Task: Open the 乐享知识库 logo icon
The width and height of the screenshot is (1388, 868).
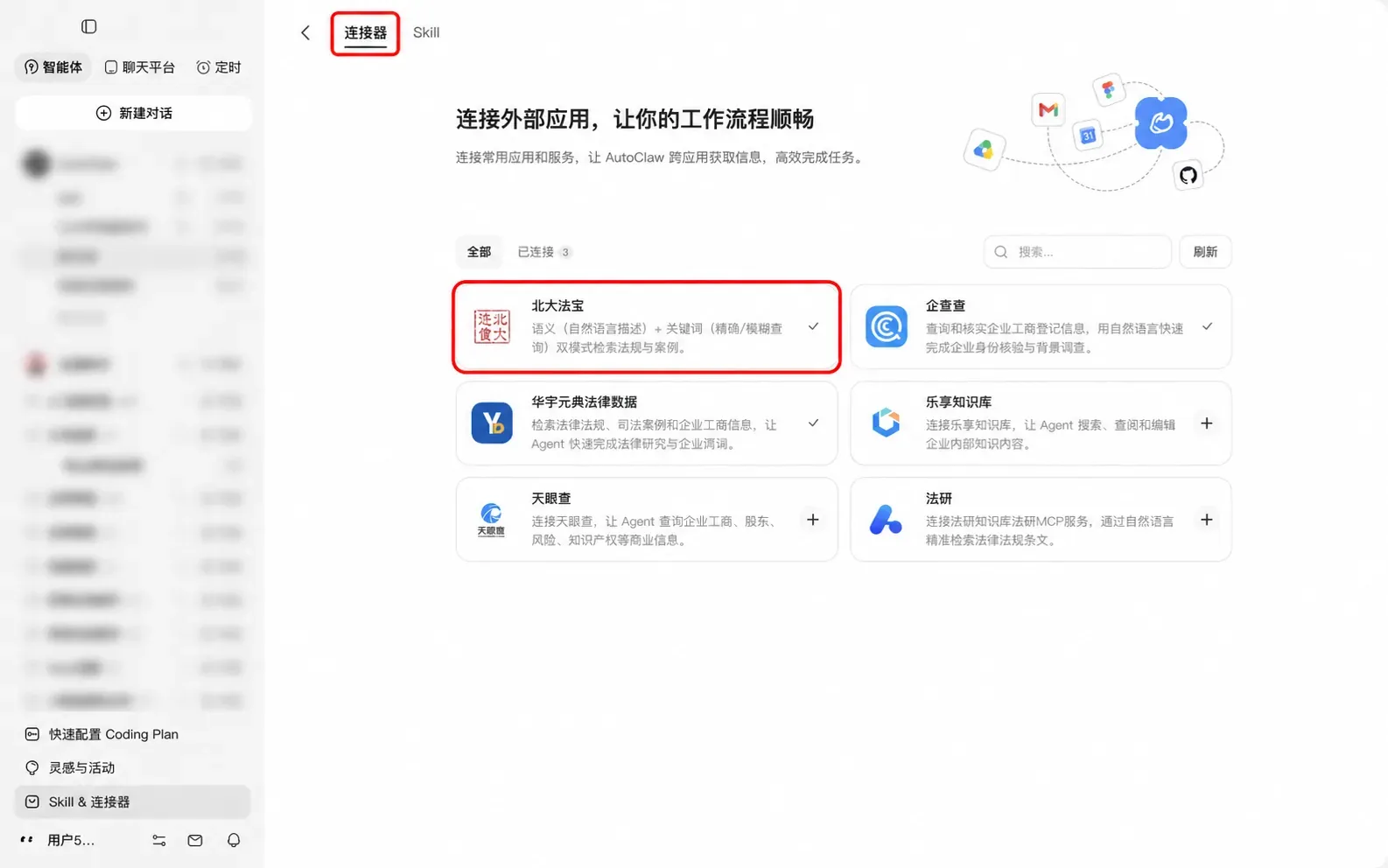Action: pos(886,423)
